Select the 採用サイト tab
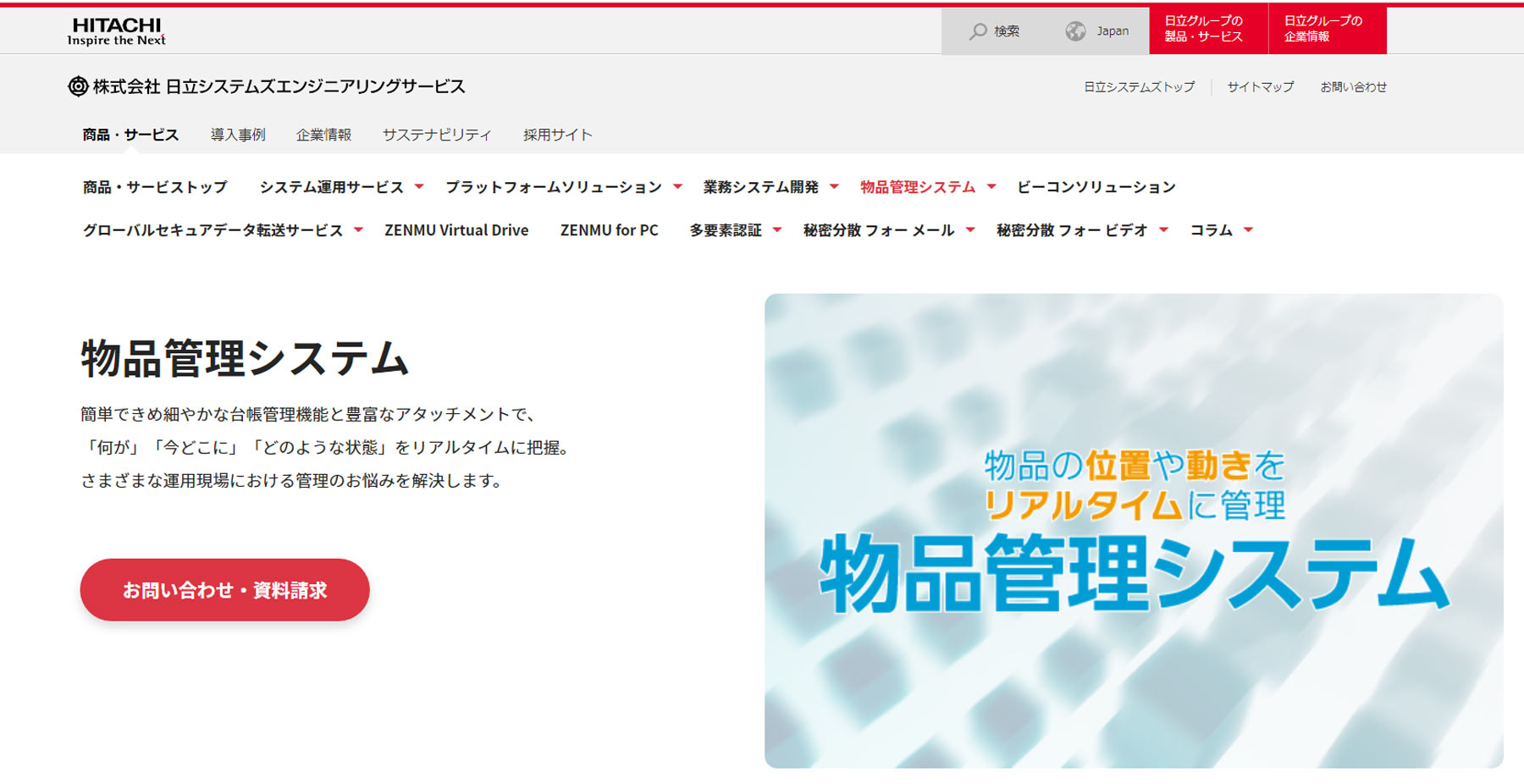Viewport: 1524px width, 784px height. 558,135
